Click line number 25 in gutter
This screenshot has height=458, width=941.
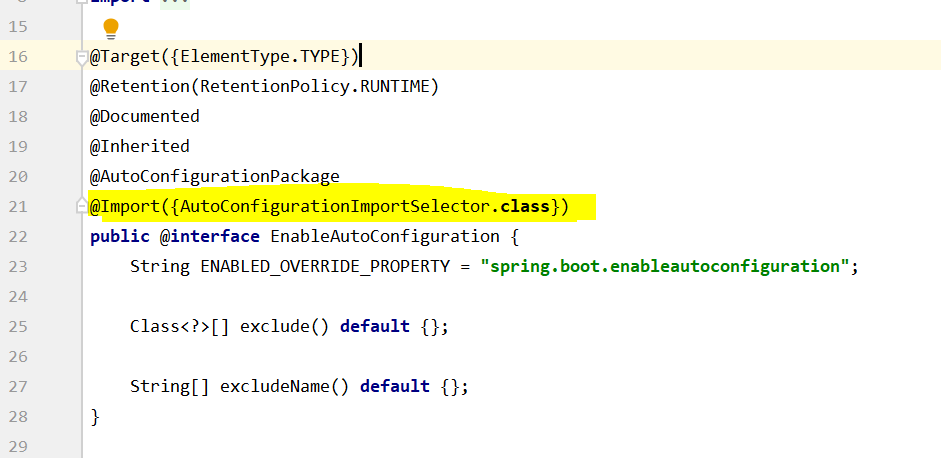(19, 327)
